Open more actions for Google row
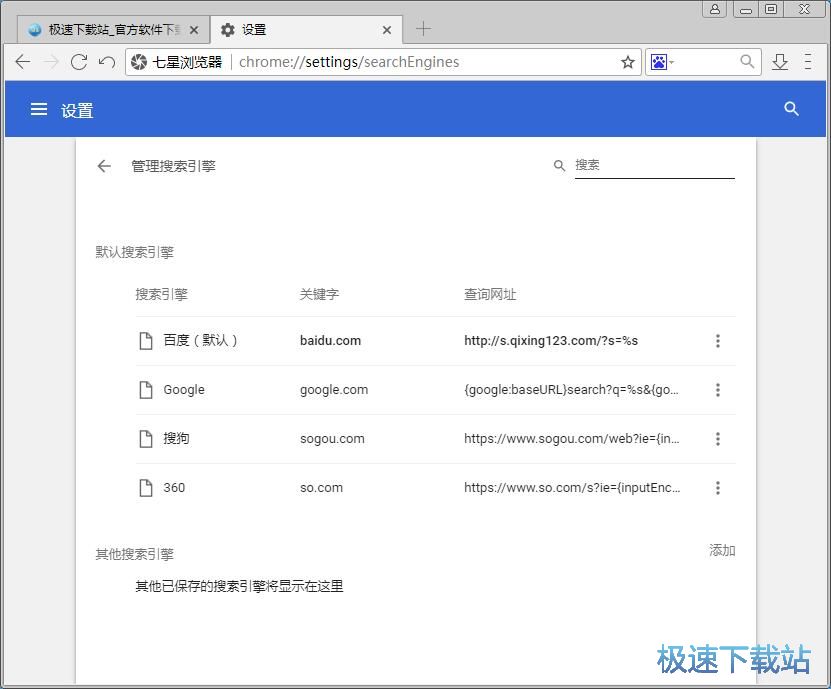831x689 pixels. point(718,390)
